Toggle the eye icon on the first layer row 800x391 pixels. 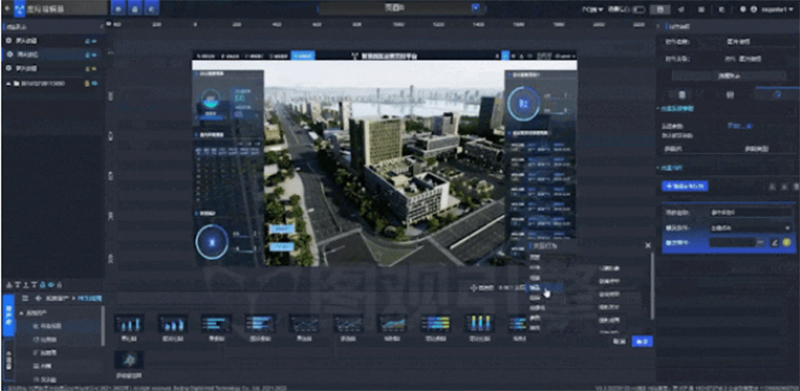[x=95, y=41]
